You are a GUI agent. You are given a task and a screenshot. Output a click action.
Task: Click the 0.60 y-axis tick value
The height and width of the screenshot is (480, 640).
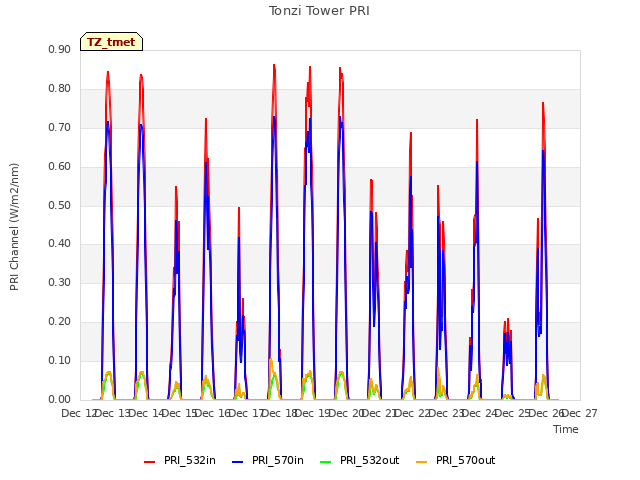(x=60, y=167)
